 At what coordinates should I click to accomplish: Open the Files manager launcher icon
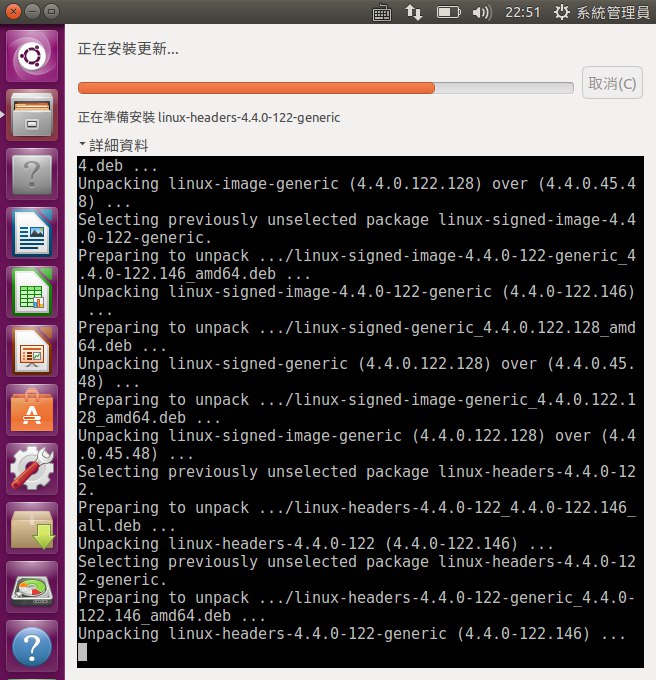(x=32, y=115)
